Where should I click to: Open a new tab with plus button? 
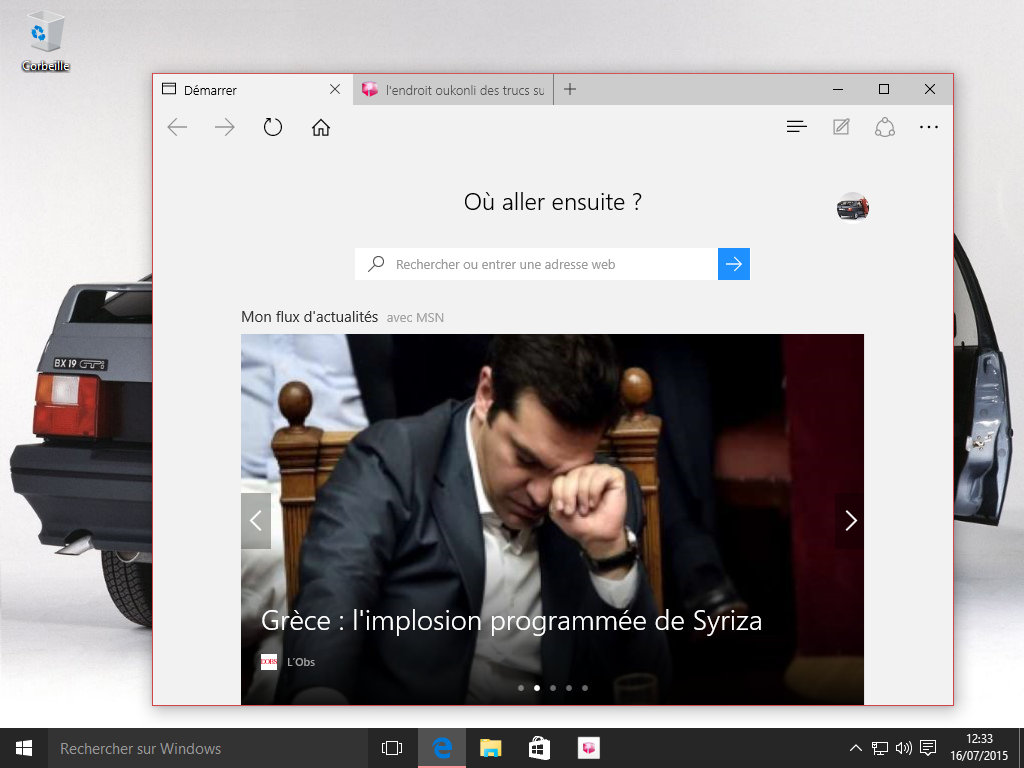tap(570, 89)
